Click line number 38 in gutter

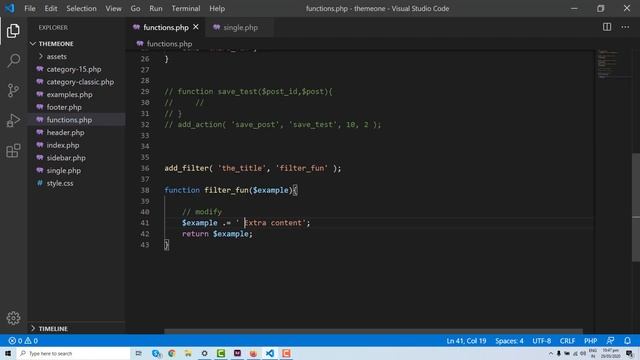pos(145,190)
